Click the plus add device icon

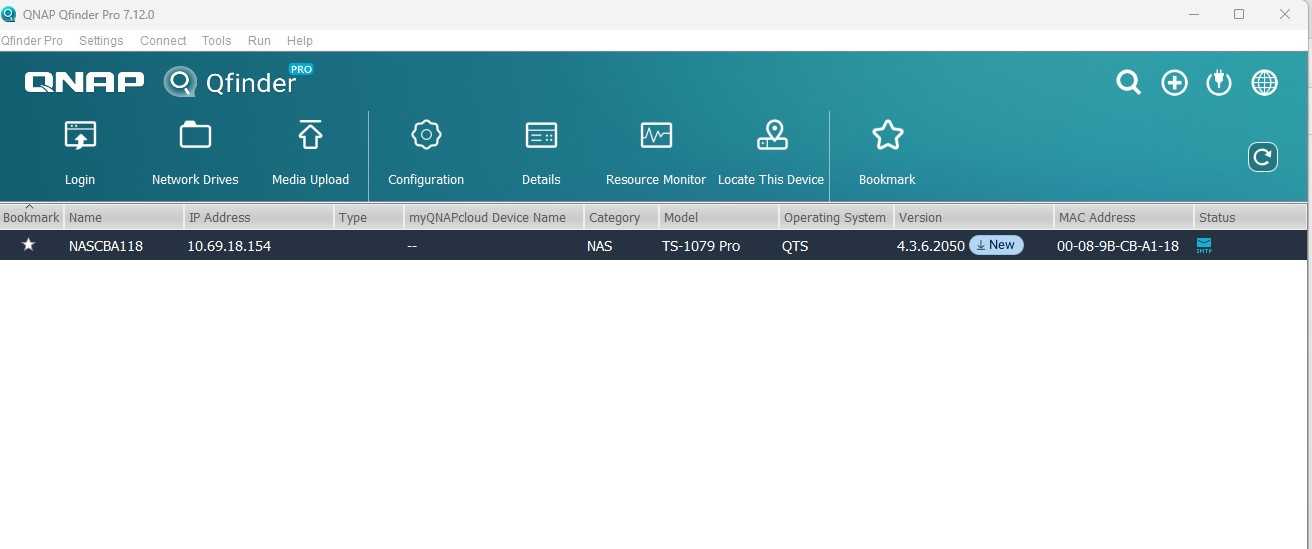tap(1174, 83)
